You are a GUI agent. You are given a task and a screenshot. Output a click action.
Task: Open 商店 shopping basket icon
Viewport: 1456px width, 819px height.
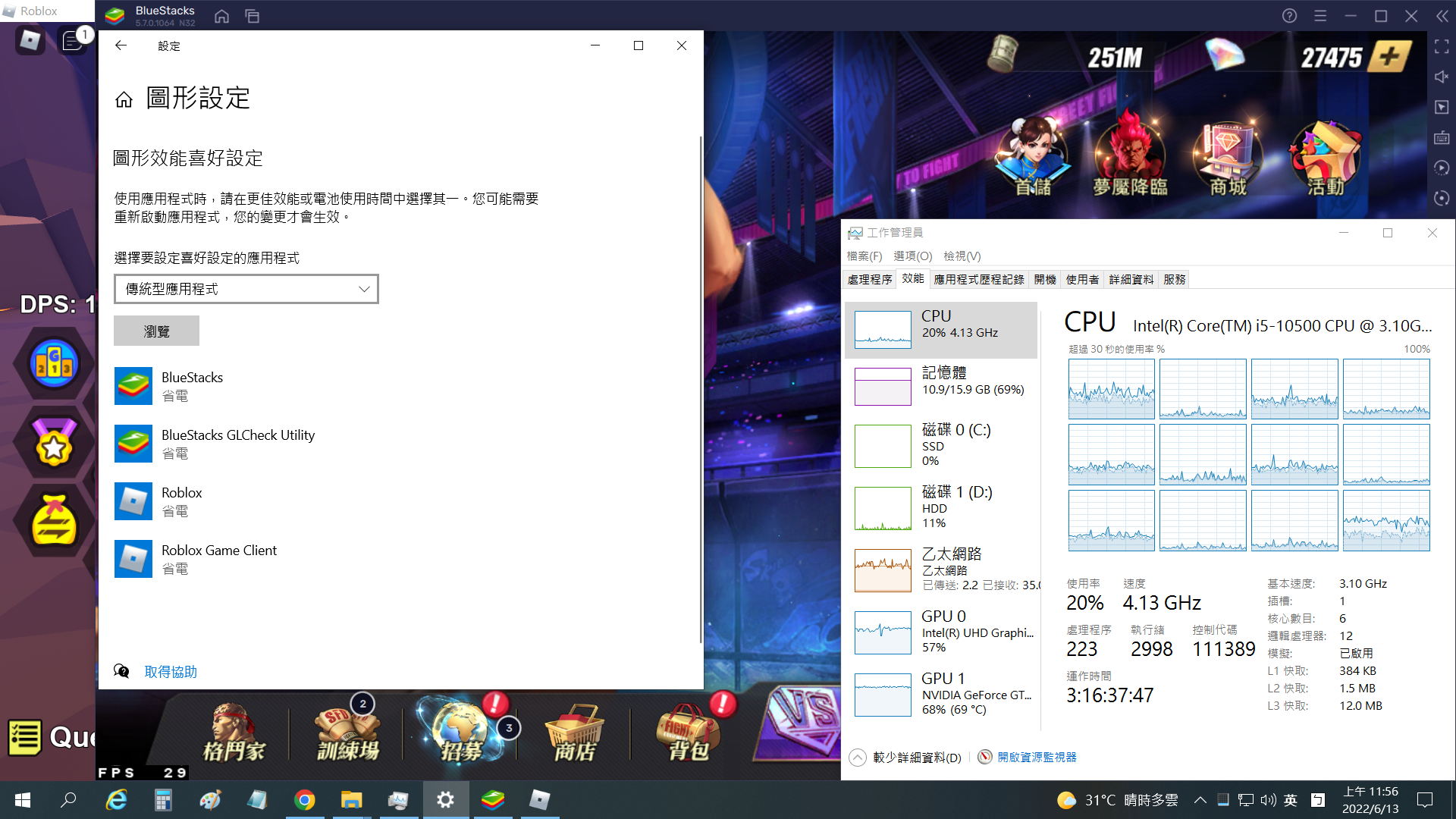[575, 732]
